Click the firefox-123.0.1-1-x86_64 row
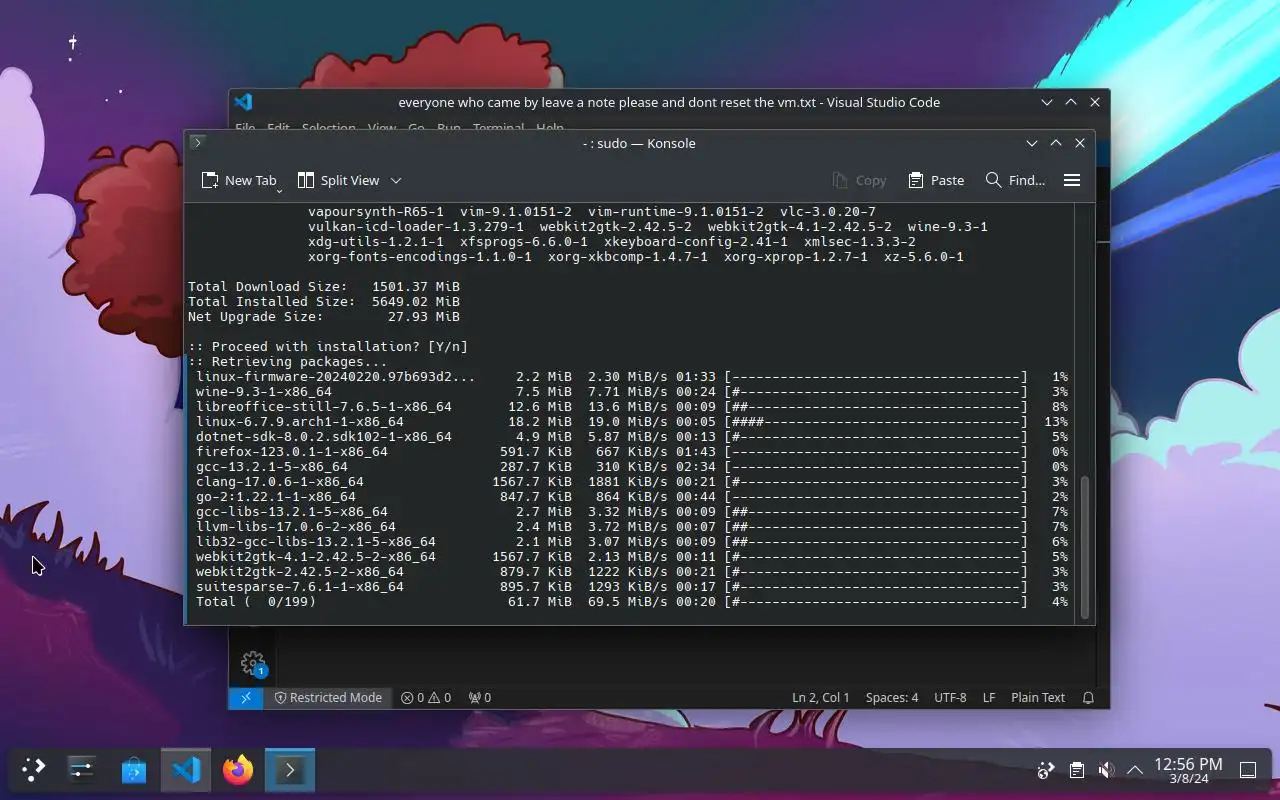The image size is (1280, 800). 632,452
